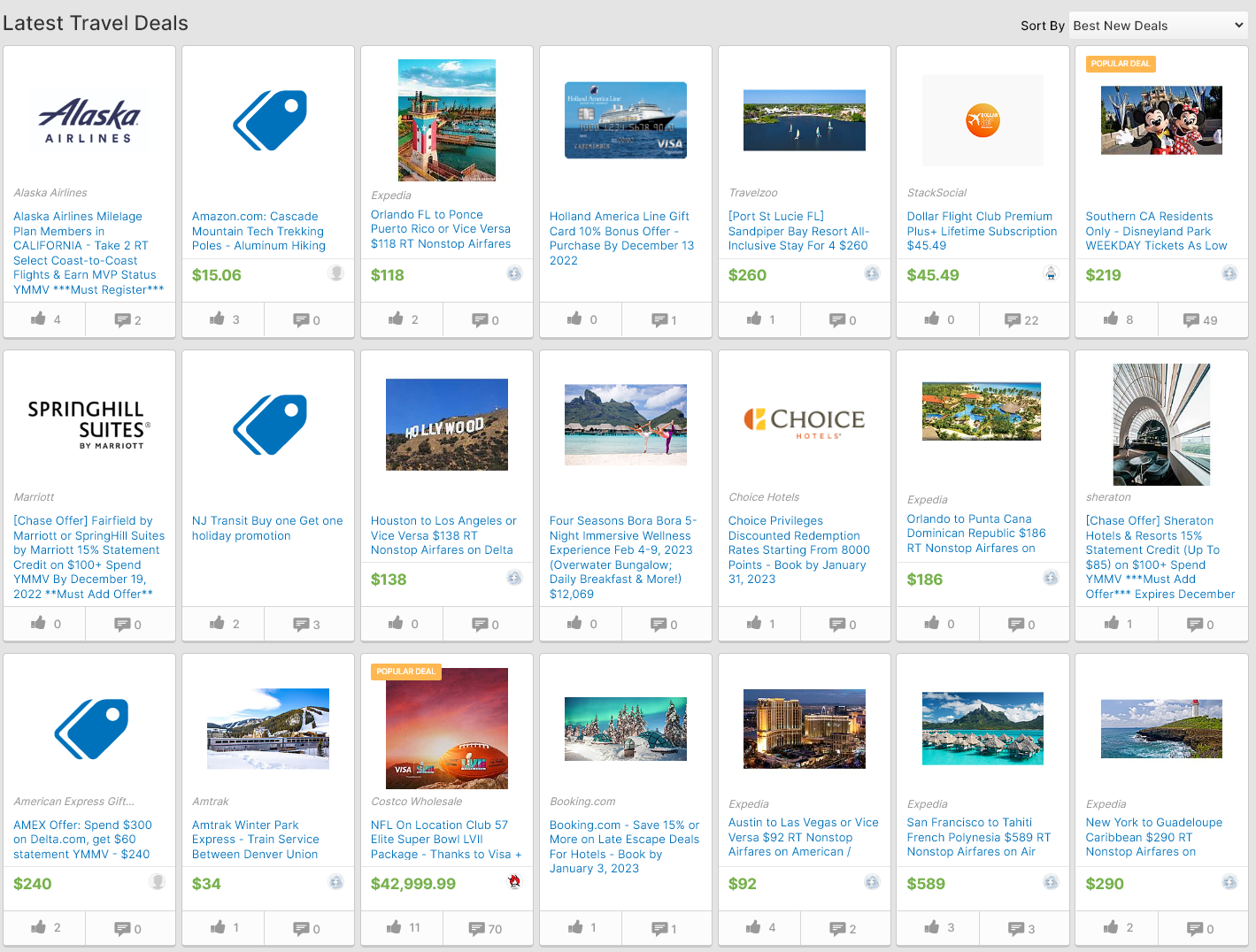View comments on San Francisco to Tahiti deal
1256x952 pixels.
click(x=1022, y=928)
